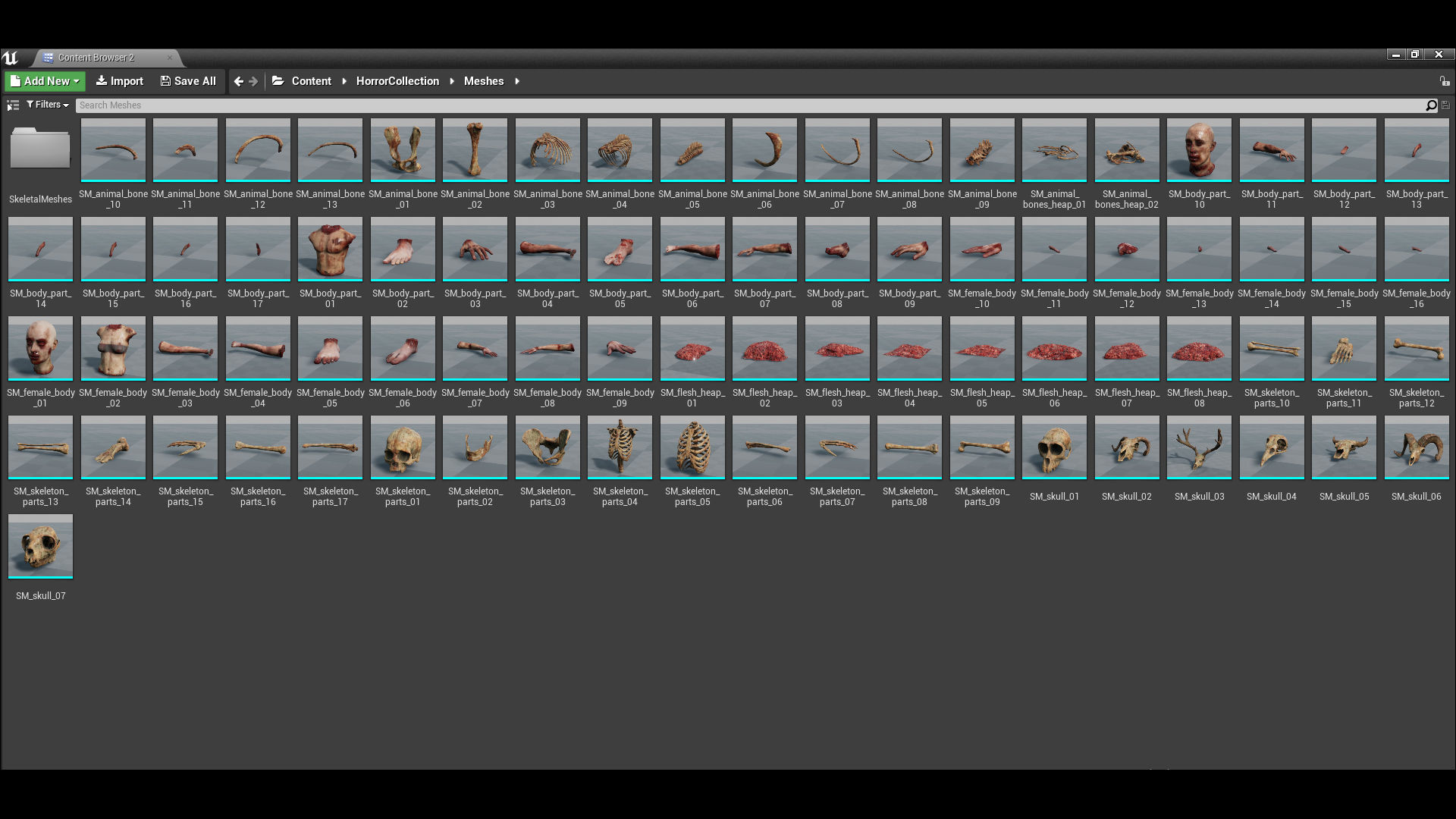The width and height of the screenshot is (1456, 819).
Task: Open the Filters dropdown
Action: pyautogui.click(x=48, y=105)
